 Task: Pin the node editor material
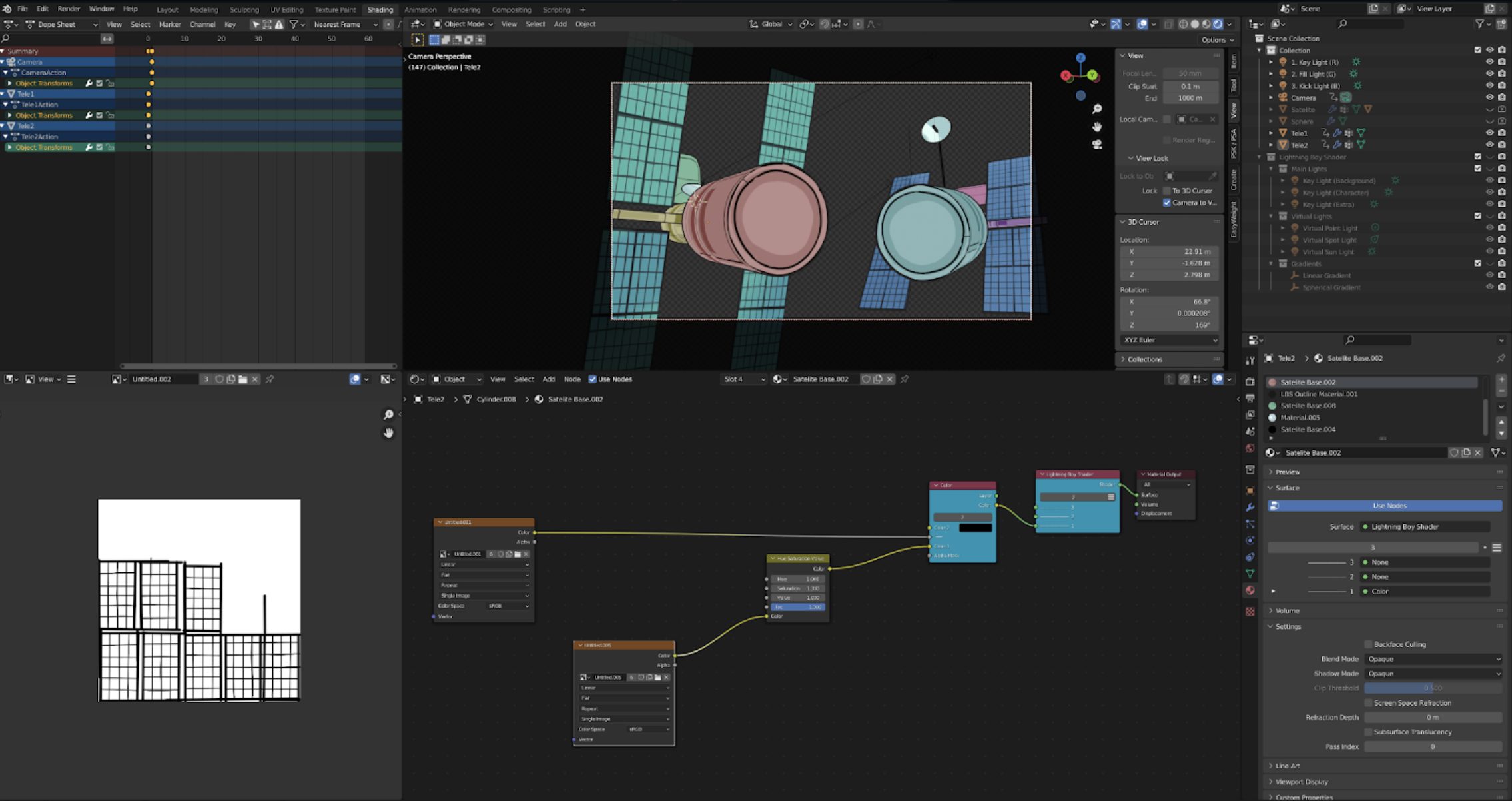click(905, 379)
